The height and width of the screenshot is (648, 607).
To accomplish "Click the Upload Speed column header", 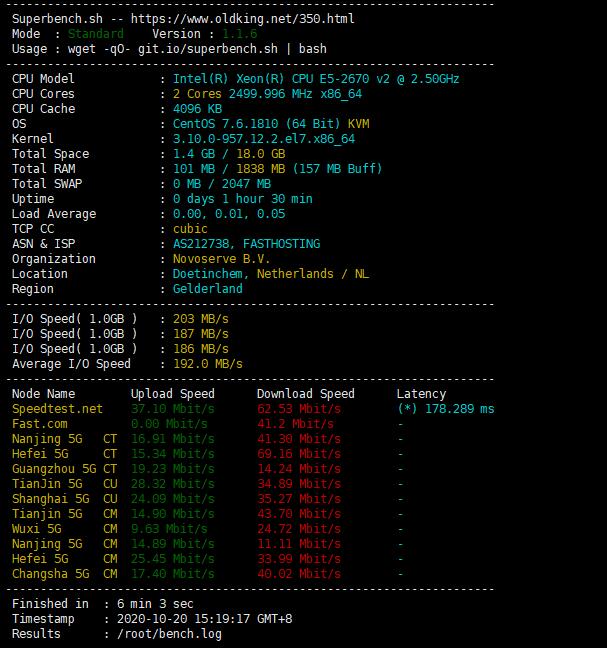I will pyautogui.click(x=173, y=394).
